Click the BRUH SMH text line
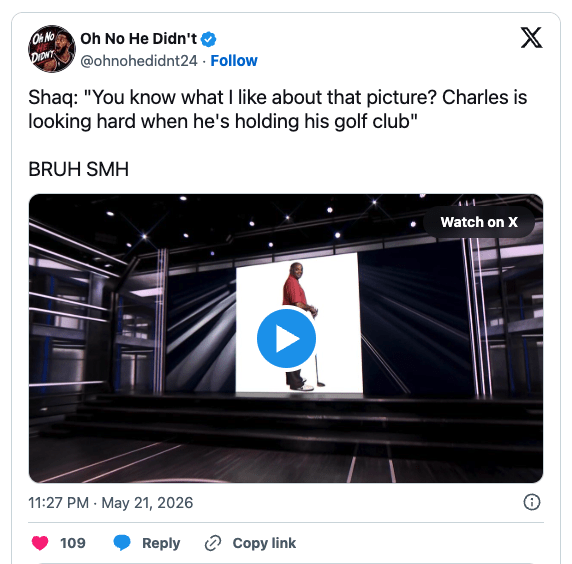Viewport: 572px width, 564px height. pyautogui.click(x=79, y=169)
